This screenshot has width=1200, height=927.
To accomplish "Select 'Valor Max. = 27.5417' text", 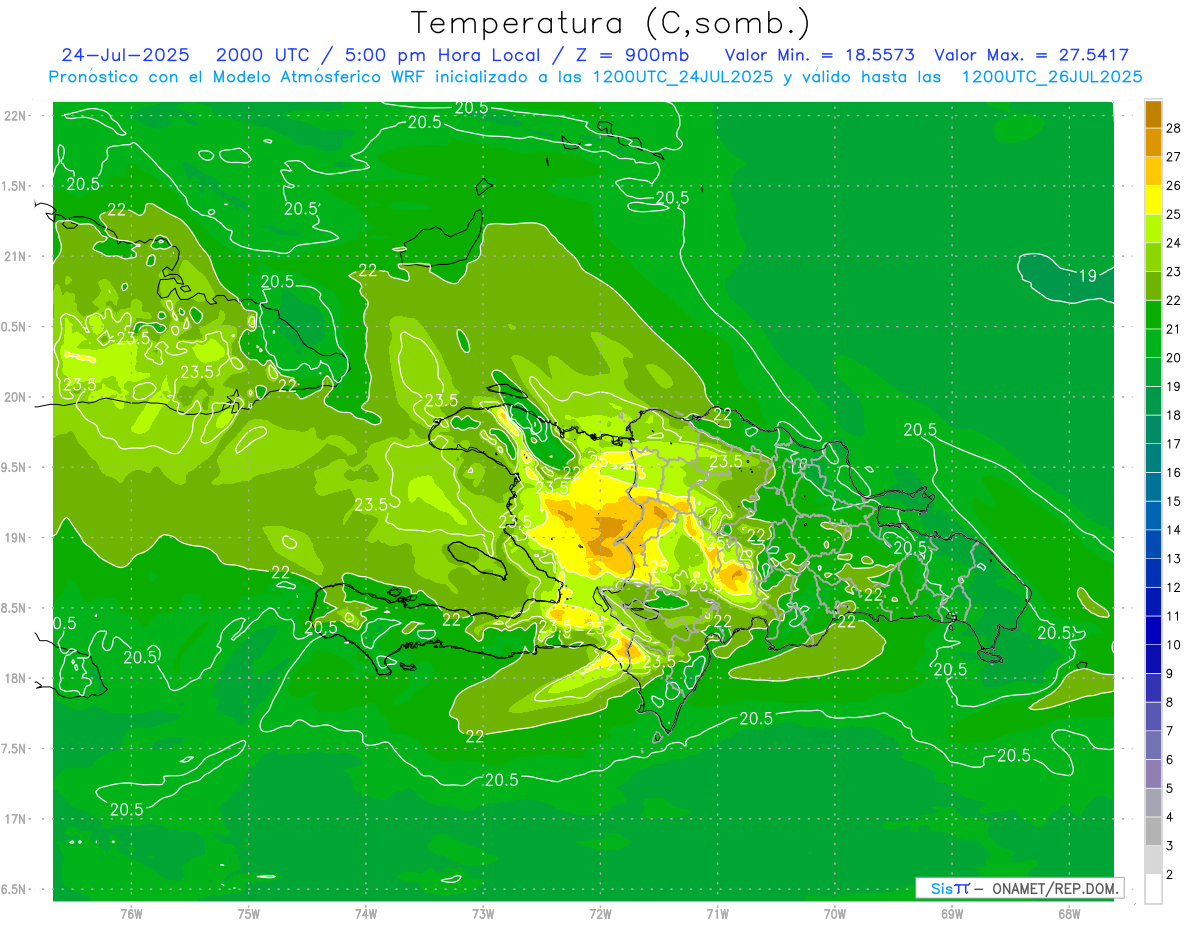I will (1031, 55).
